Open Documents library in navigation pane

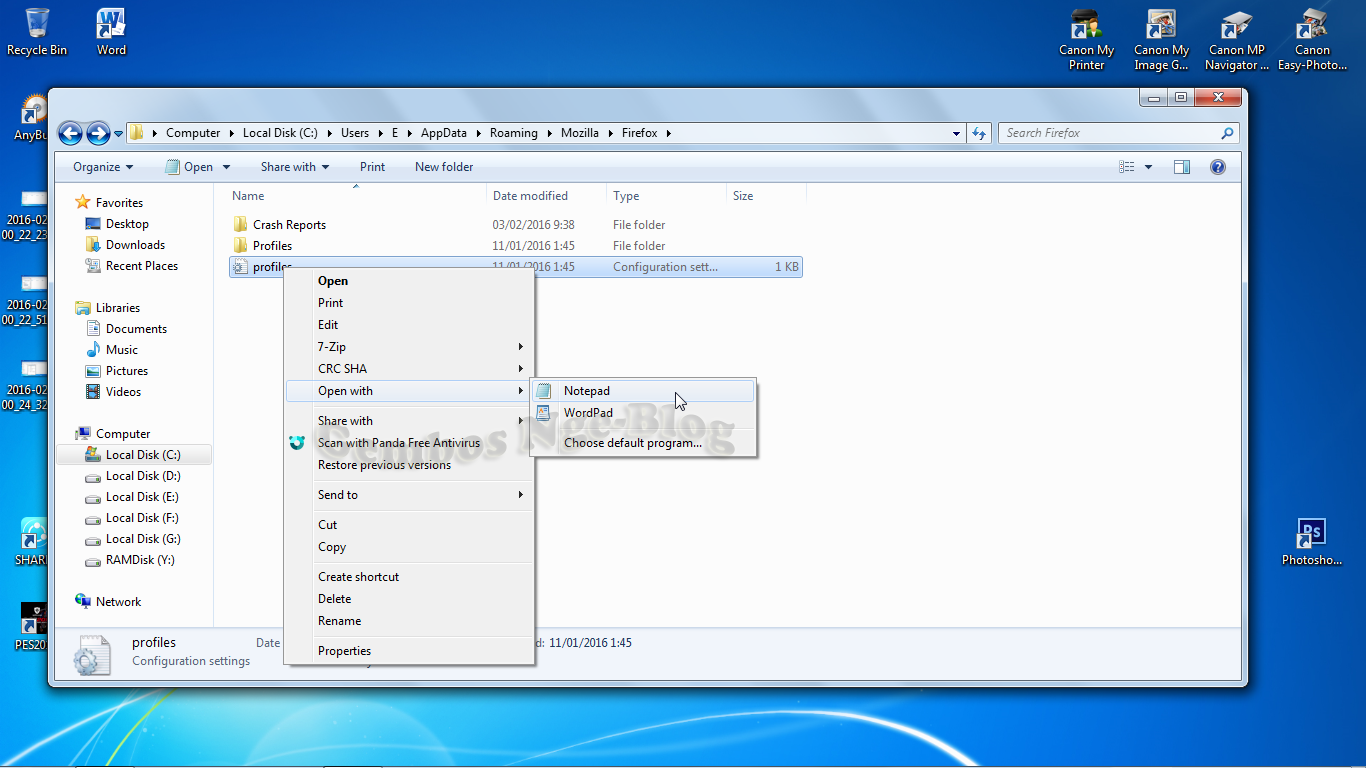pyautogui.click(x=136, y=329)
